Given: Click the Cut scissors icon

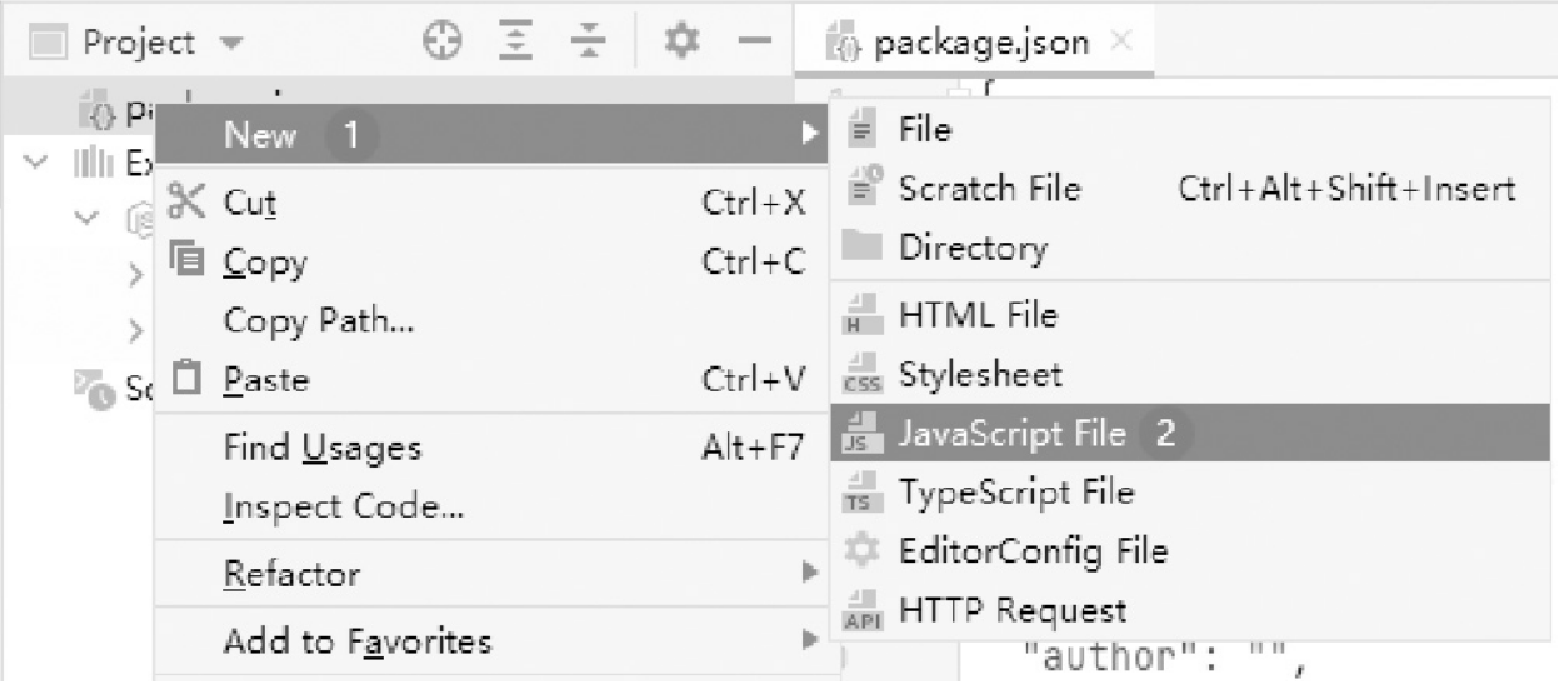Looking at the screenshot, I should tap(185, 199).
